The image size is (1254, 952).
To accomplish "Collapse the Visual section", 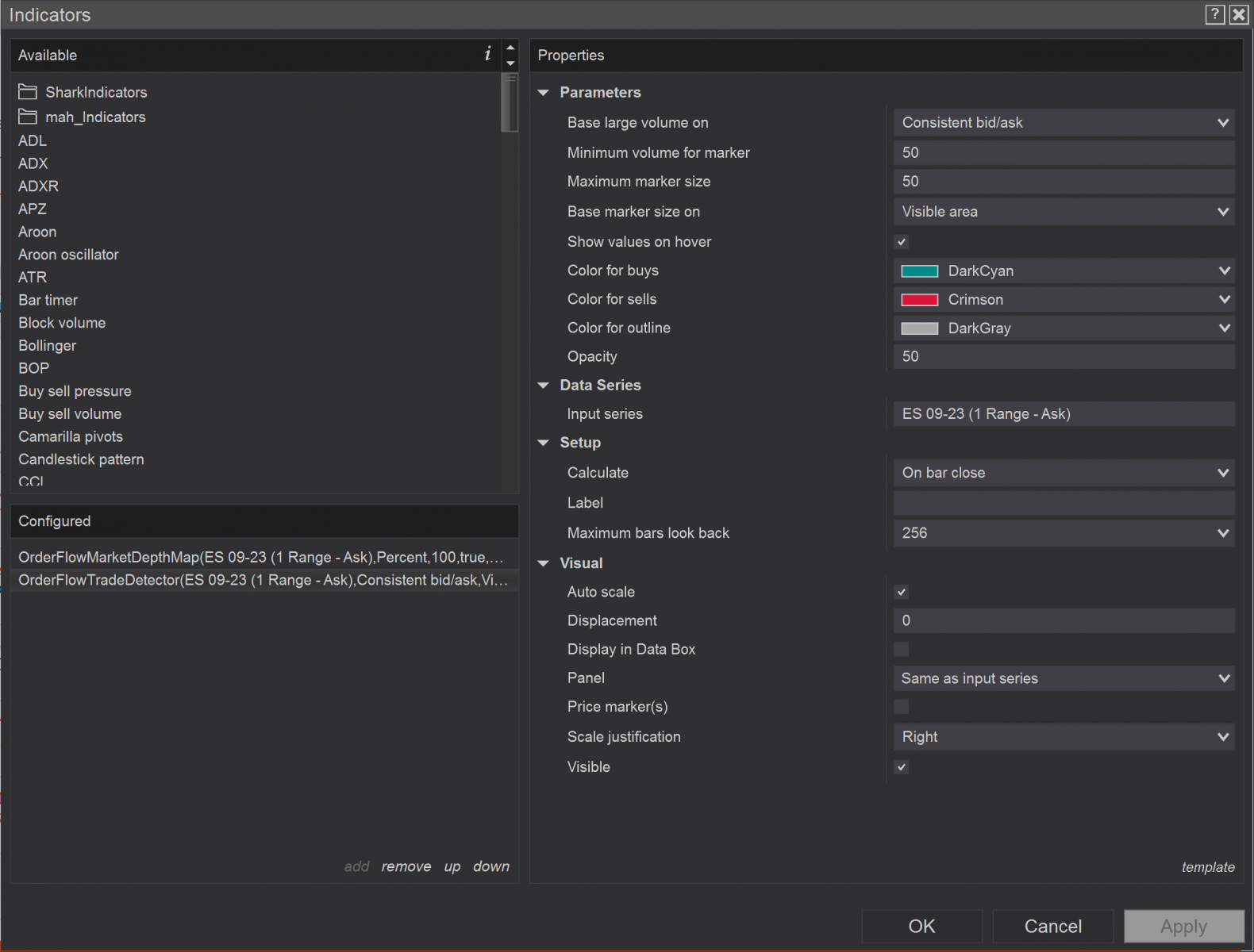I will click(544, 563).
